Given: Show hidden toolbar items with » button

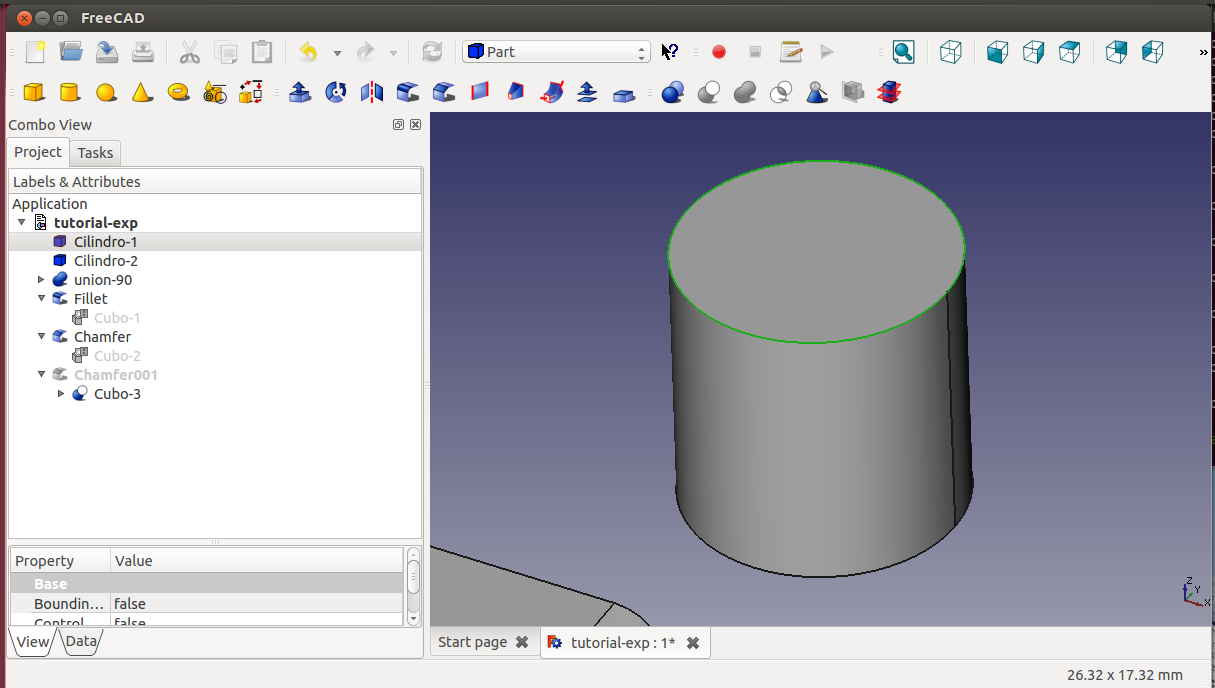Looking at the screenshot, I should click(1203, 52).
